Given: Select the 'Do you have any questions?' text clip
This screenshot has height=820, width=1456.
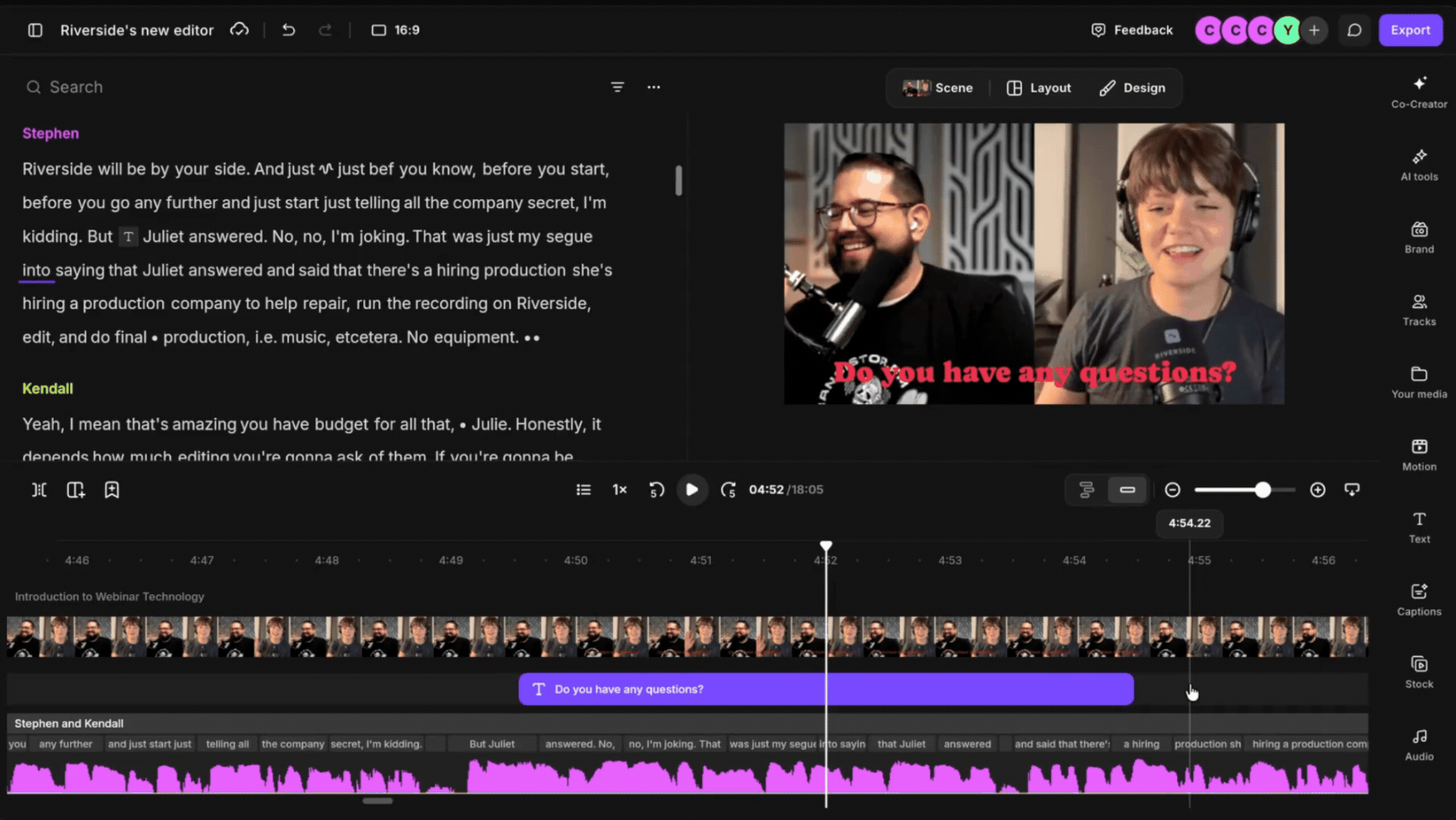Looking at the screenshot, I should (x=826, y=689).
